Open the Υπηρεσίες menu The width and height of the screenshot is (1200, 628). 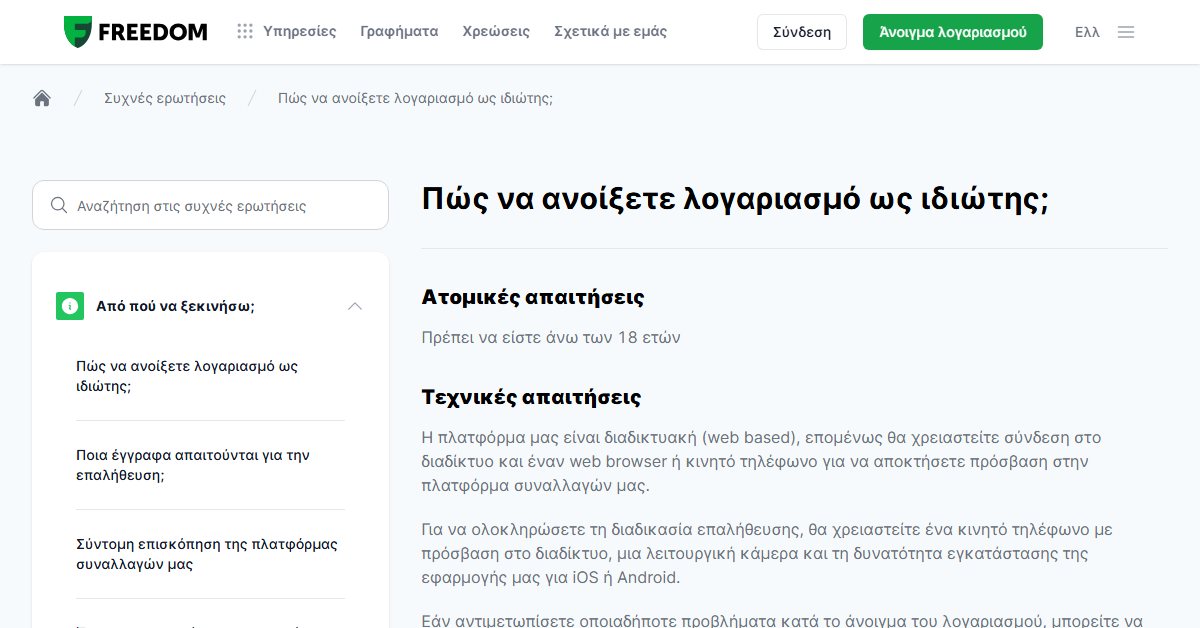pyautogui.click(x=300, y=32)
